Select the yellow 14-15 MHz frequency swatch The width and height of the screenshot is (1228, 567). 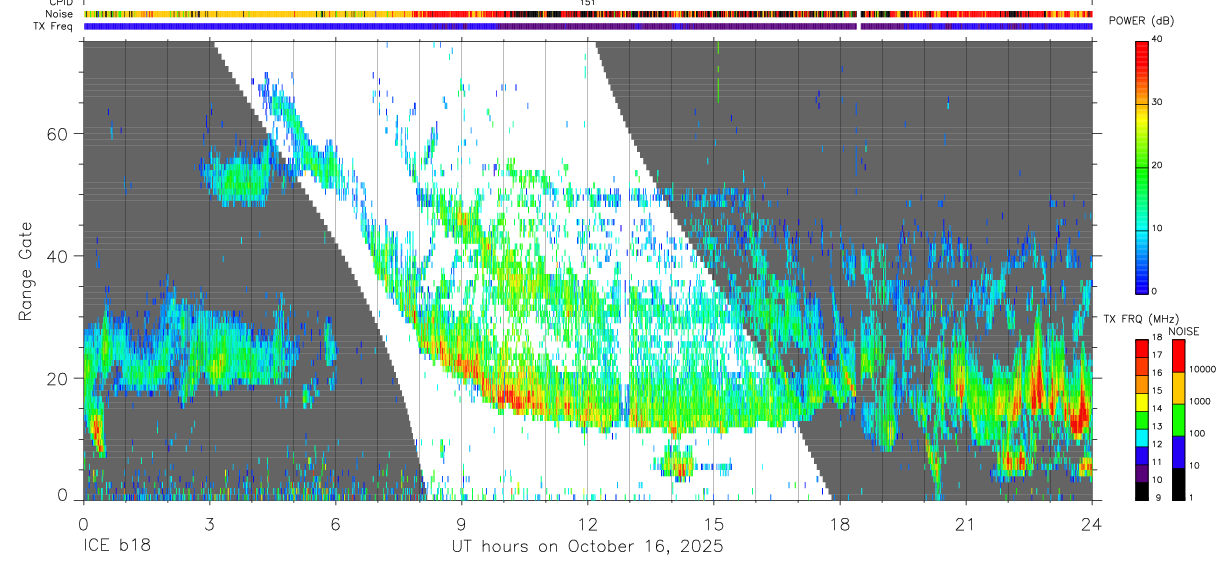click(1141, 402)
